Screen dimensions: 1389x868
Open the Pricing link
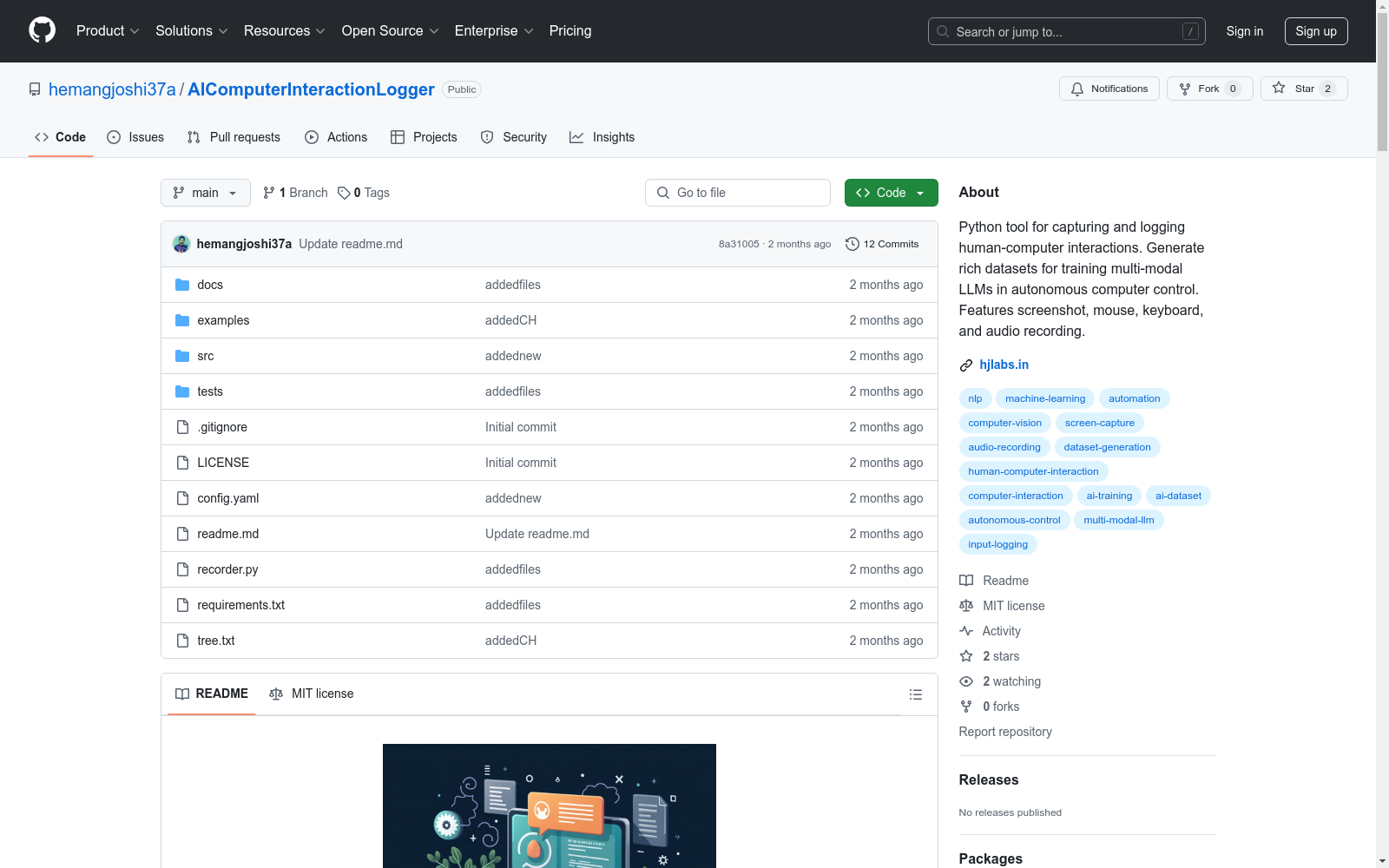[x=570, y=31]
